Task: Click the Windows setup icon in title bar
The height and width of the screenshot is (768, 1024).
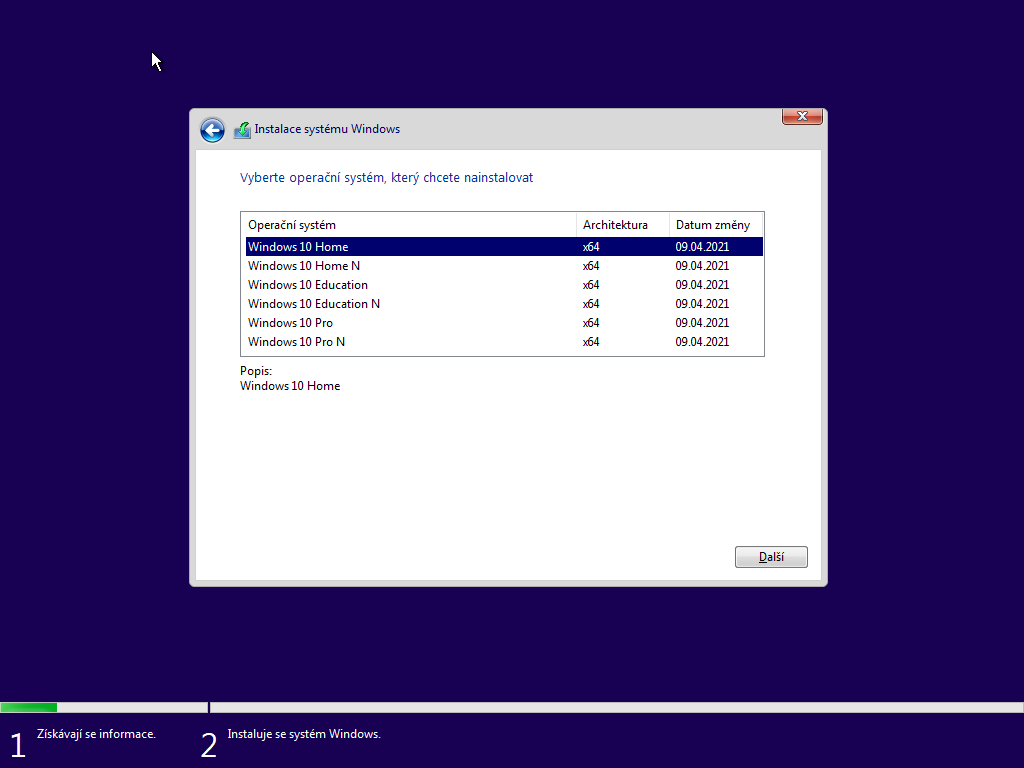Action: (x=242, y=130)
